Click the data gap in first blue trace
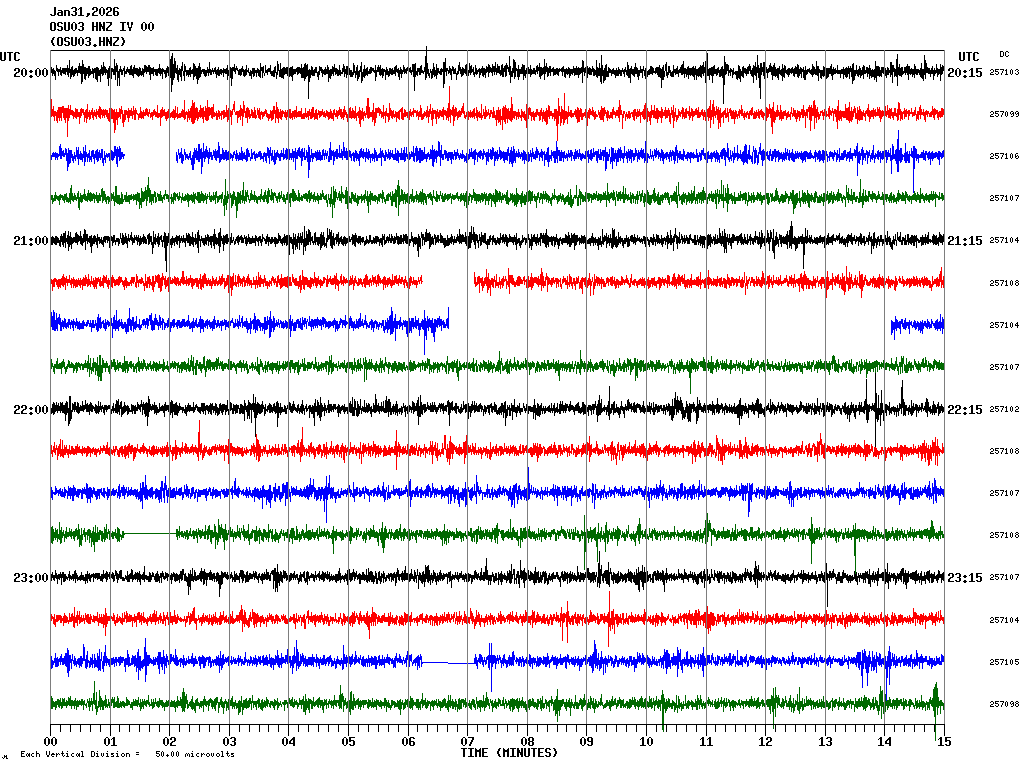Viewport: 1024px width, 768px height. pos(150,156)
